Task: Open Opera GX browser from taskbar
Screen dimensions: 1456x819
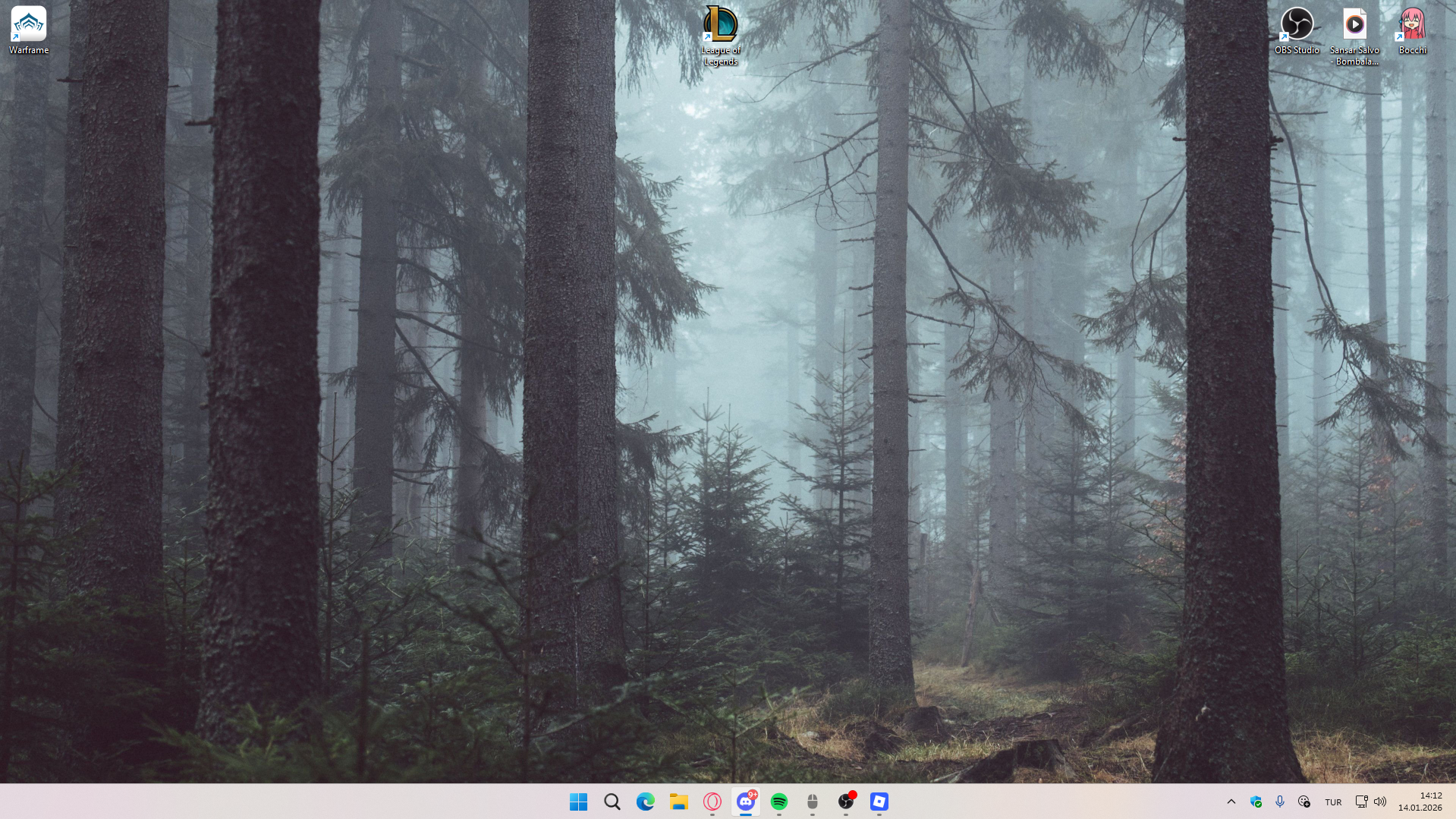Action: coord(712,802)
